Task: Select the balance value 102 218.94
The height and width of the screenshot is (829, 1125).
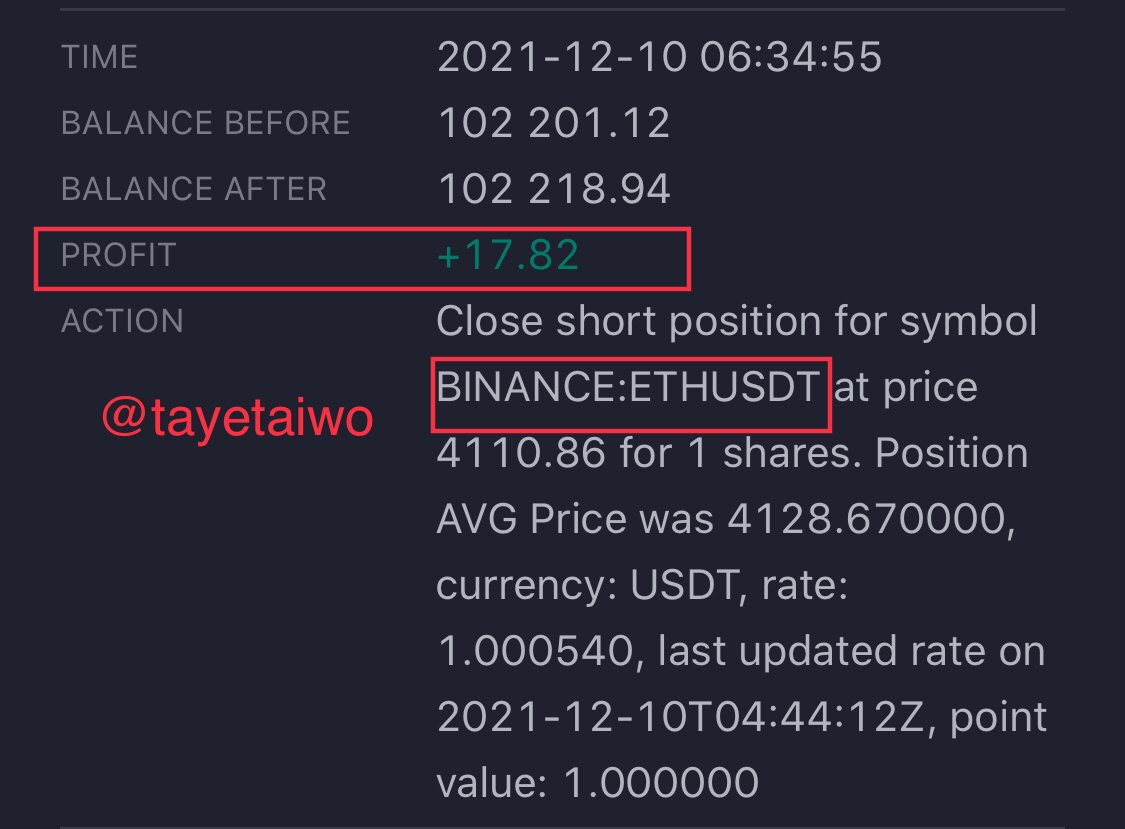Action: [x=554, y=189]
